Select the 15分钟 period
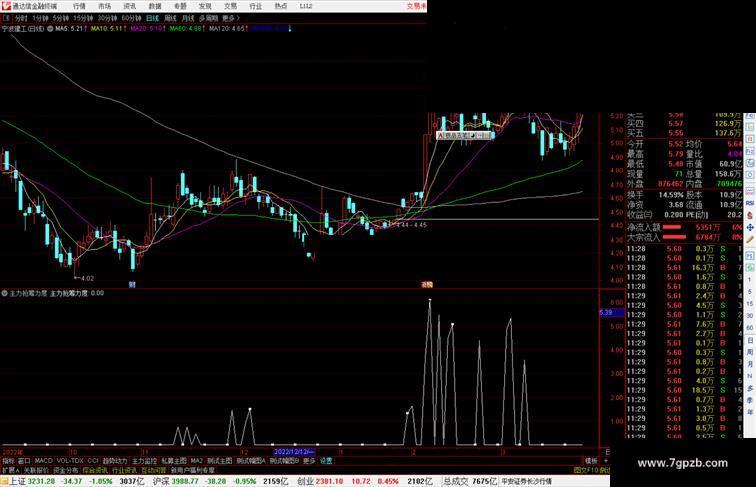 83,18
